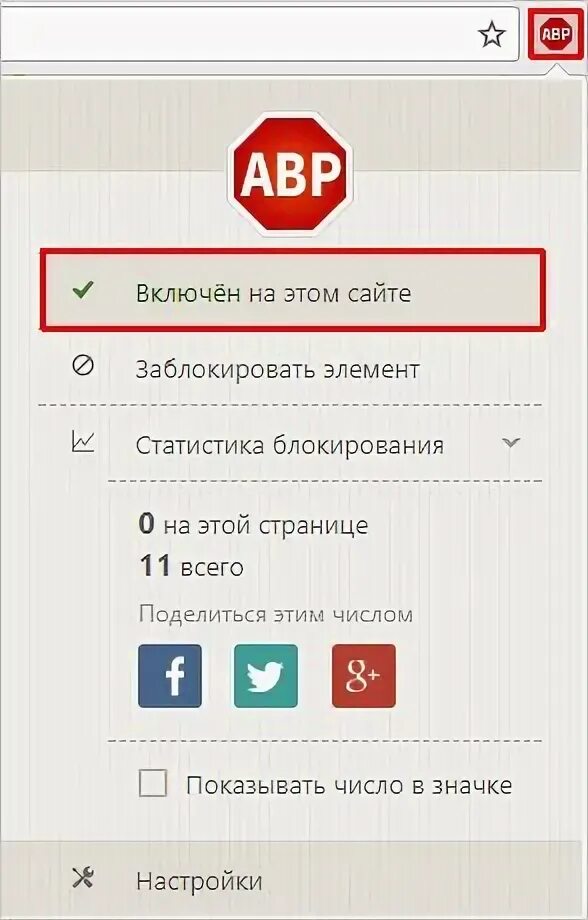Image resolution: width=588 pixels, height=920 pixels.
Task: Share block count on Facebook
Action: [x=170, y=676]
